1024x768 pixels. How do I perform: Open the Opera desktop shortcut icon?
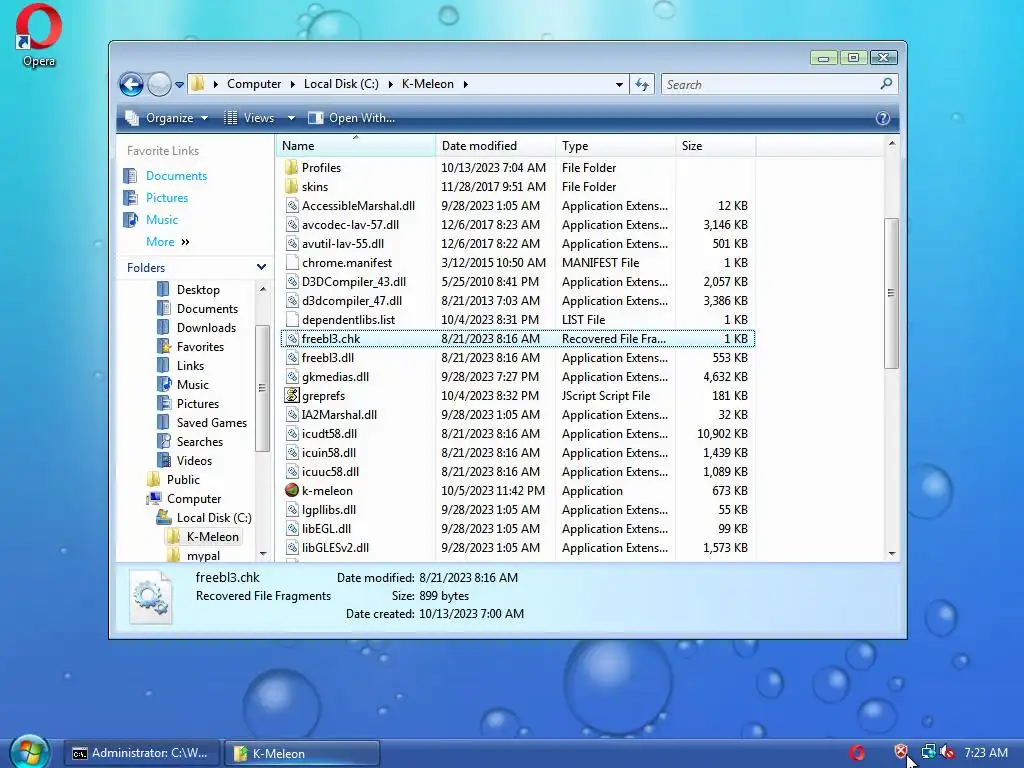(39, 36)
